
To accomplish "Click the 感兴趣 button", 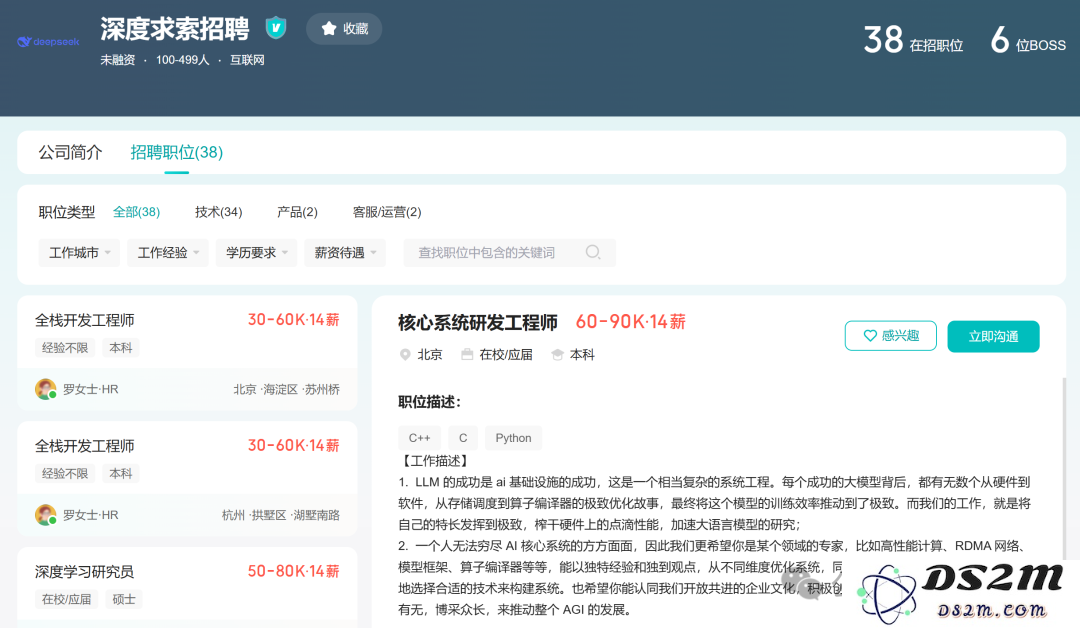I will [891, 336].
